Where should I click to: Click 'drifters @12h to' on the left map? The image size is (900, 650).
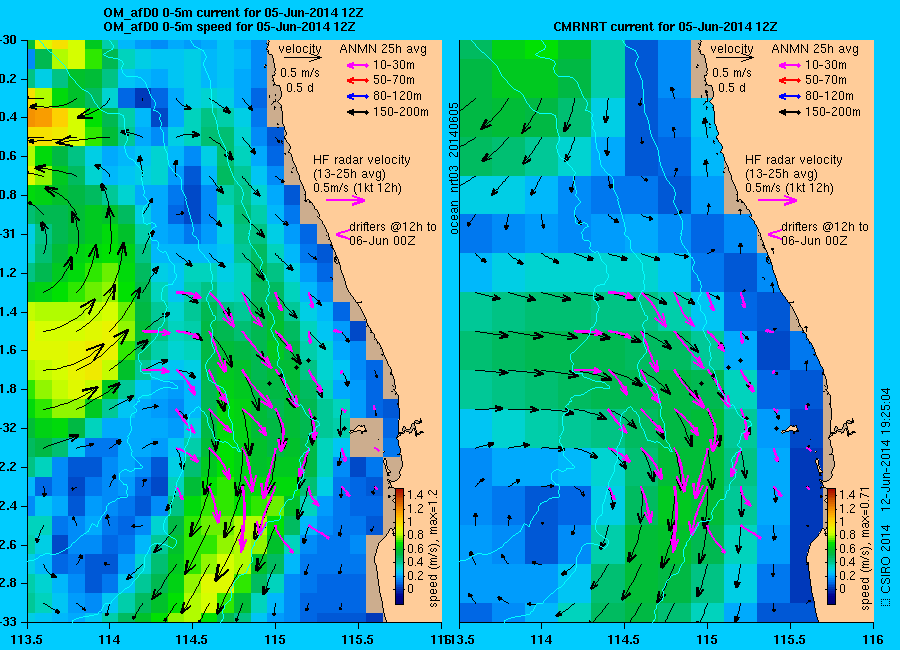point(393,227)
